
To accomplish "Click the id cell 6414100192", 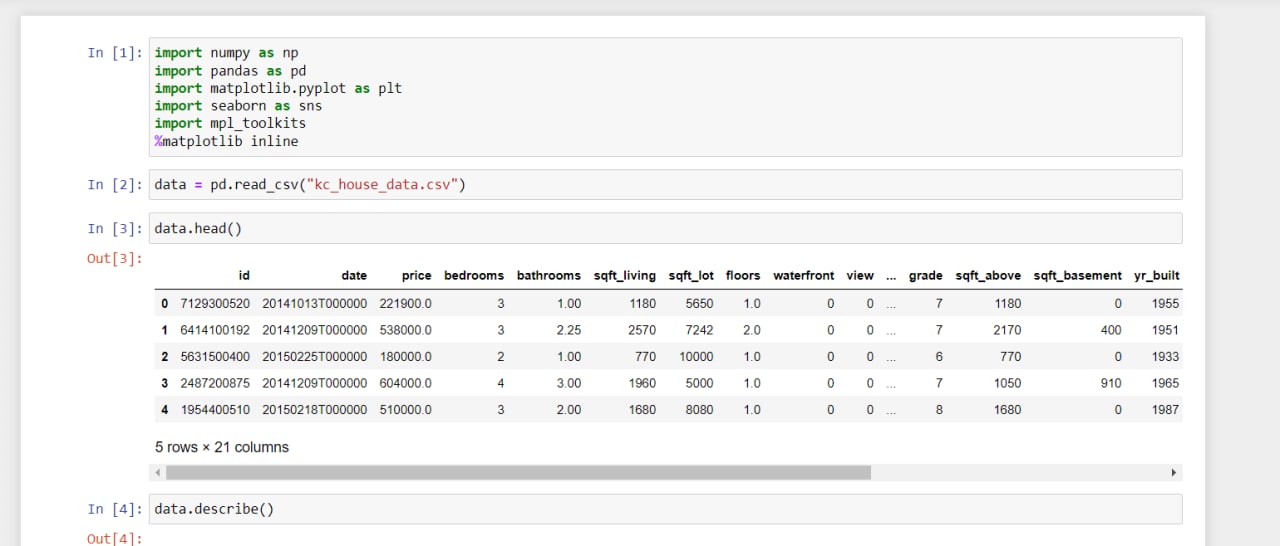I will pyautogui.click(x=215, y=330).
